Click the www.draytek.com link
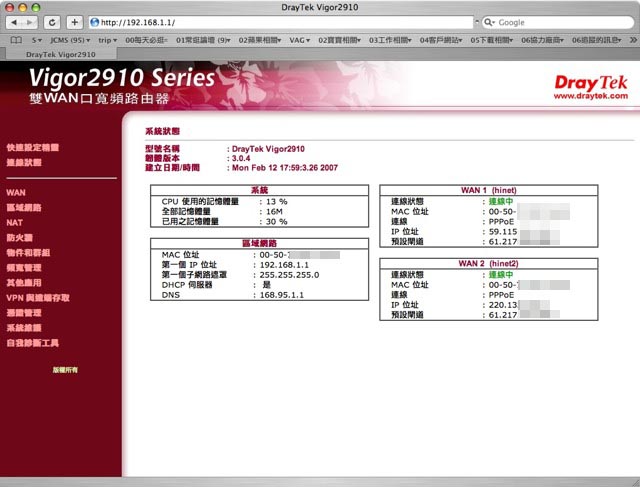Screen dimensions: 640x487 coord(591,96)
